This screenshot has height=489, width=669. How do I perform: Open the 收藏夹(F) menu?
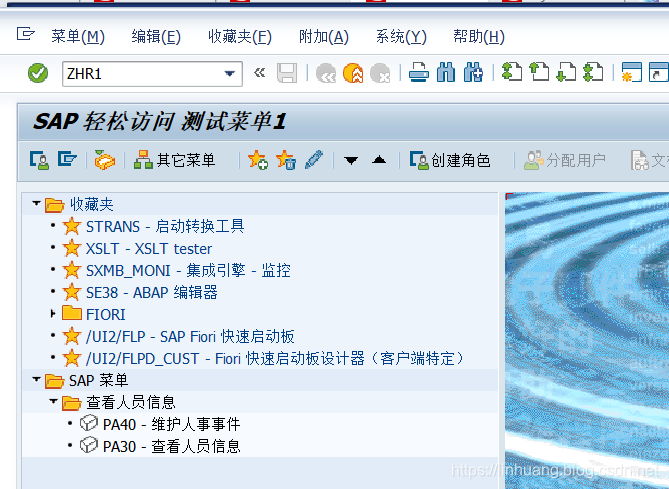click(x=240, y=37)
